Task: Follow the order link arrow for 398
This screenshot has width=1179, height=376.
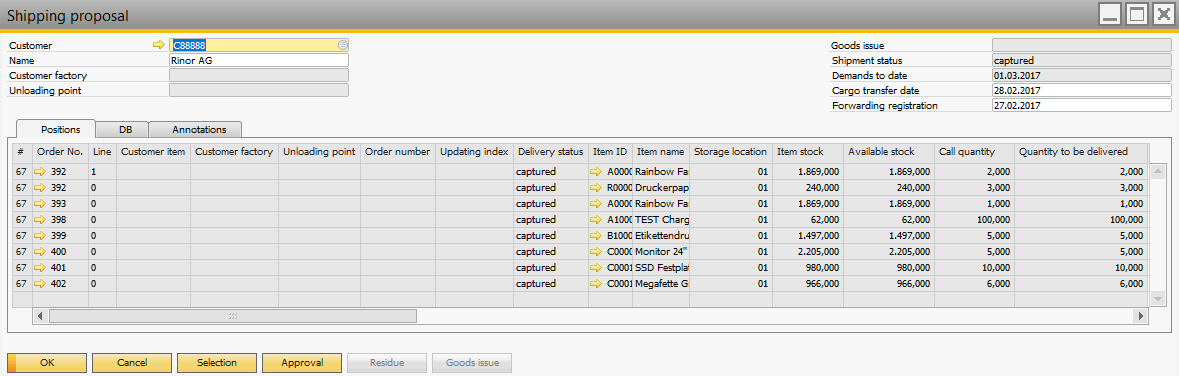Action: 41,220
